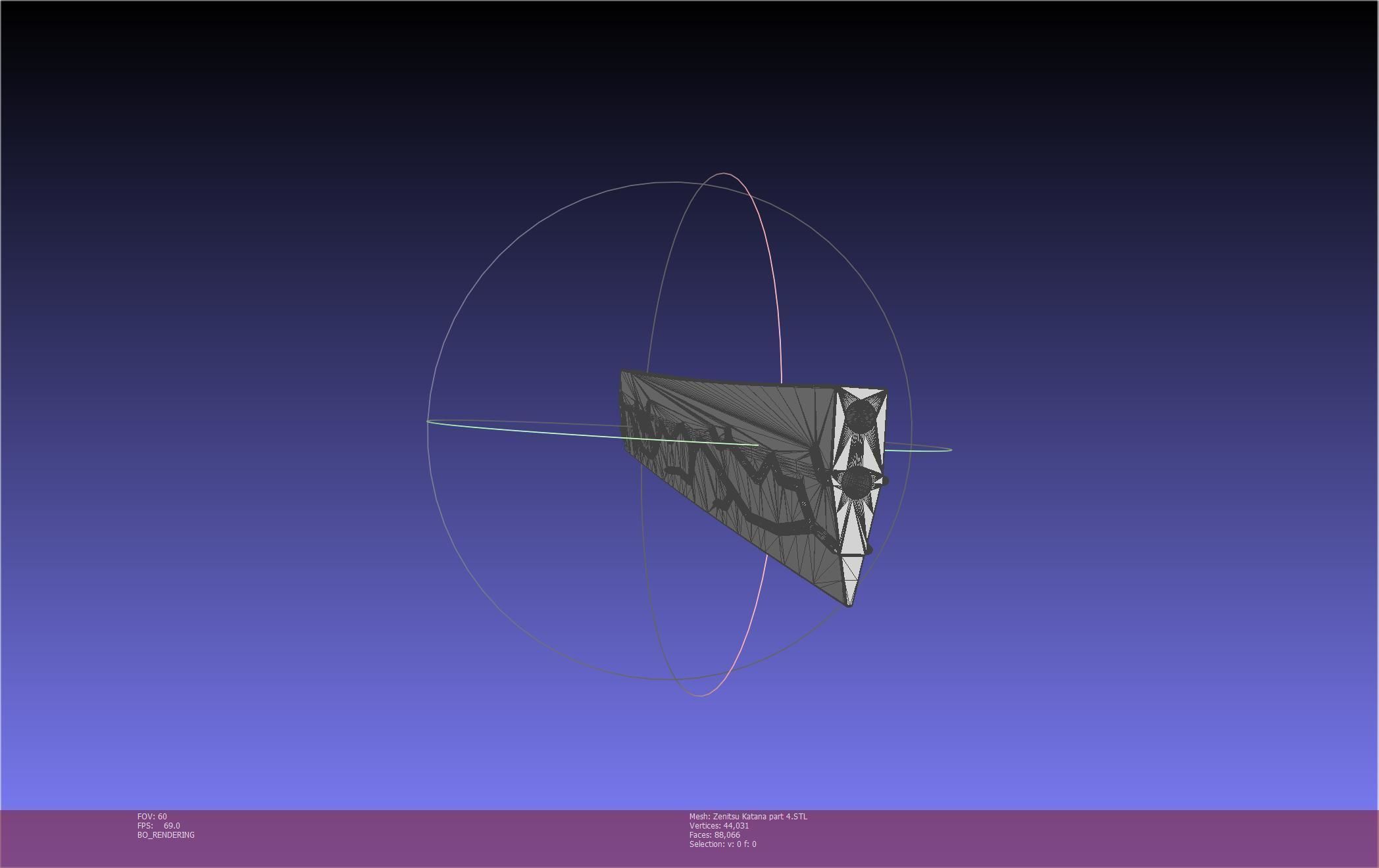Click the Faces: 88,066 text
Image resolution: width=1379 pixels, height=868 pixels.
pyautogui.click(x=715, y=834)
